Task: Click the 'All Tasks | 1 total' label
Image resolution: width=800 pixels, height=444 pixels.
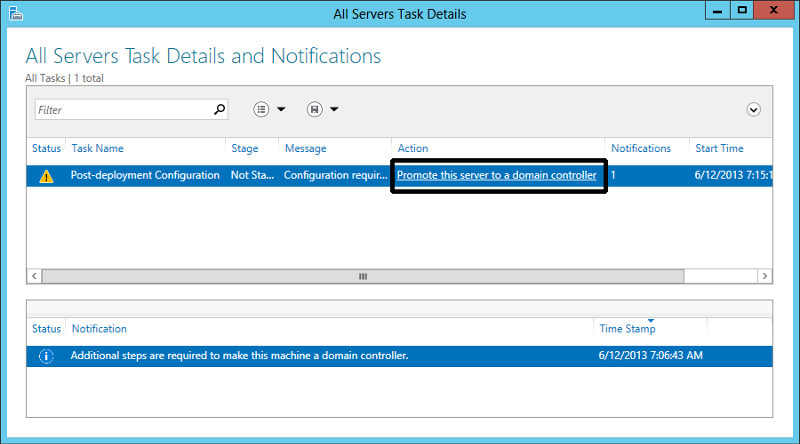Action: click(x=64, y=78)
